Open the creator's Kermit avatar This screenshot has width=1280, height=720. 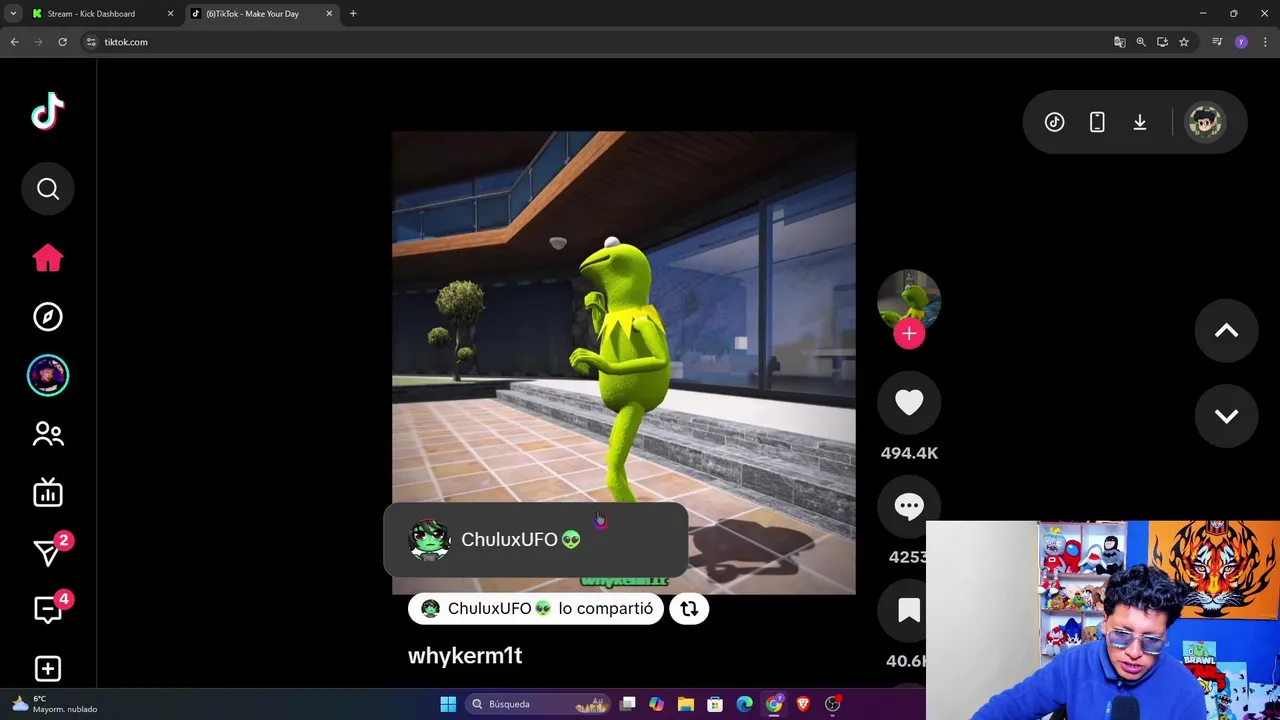pos(909,299)
